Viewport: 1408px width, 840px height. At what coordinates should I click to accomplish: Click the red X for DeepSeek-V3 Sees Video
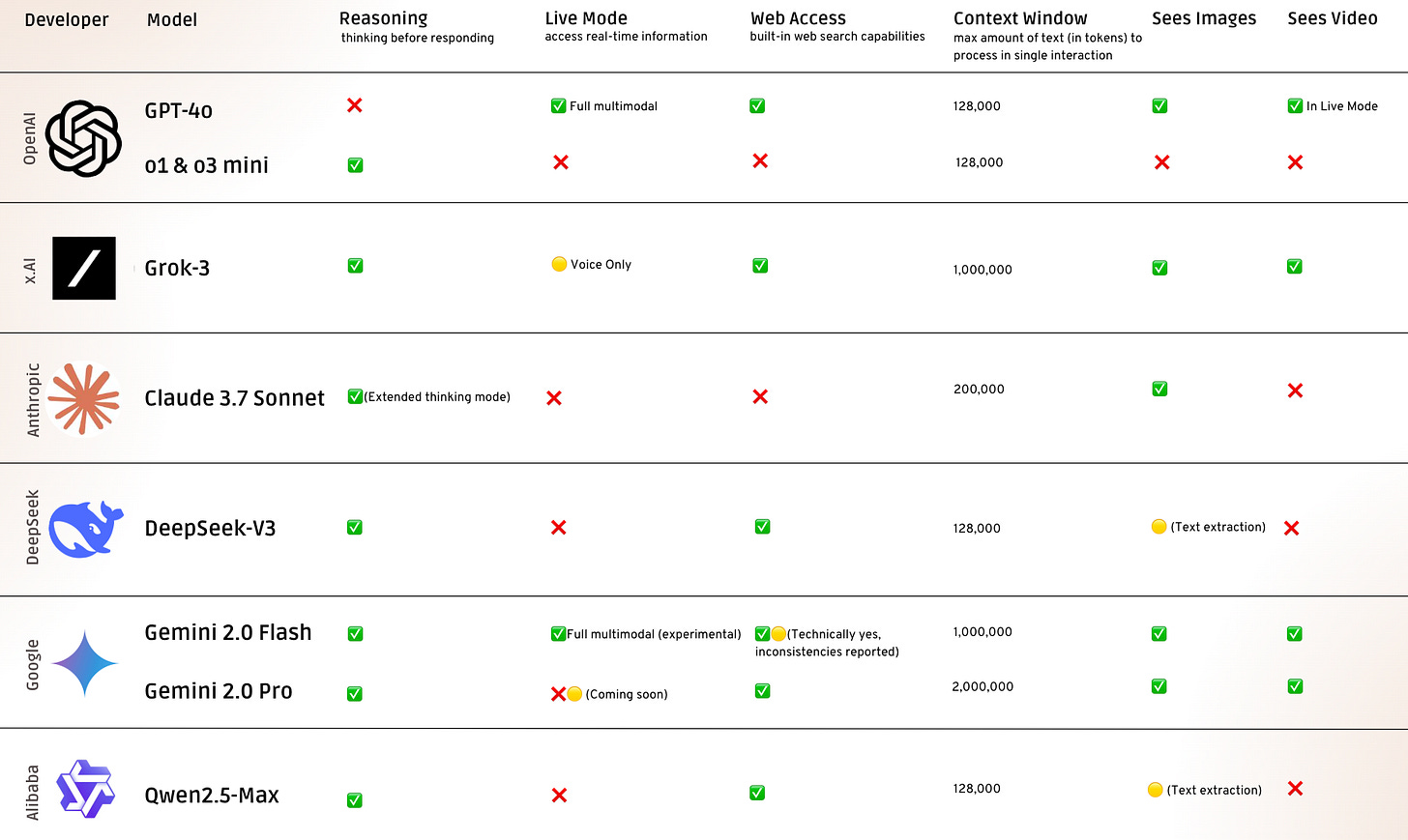coord(1292,528)
